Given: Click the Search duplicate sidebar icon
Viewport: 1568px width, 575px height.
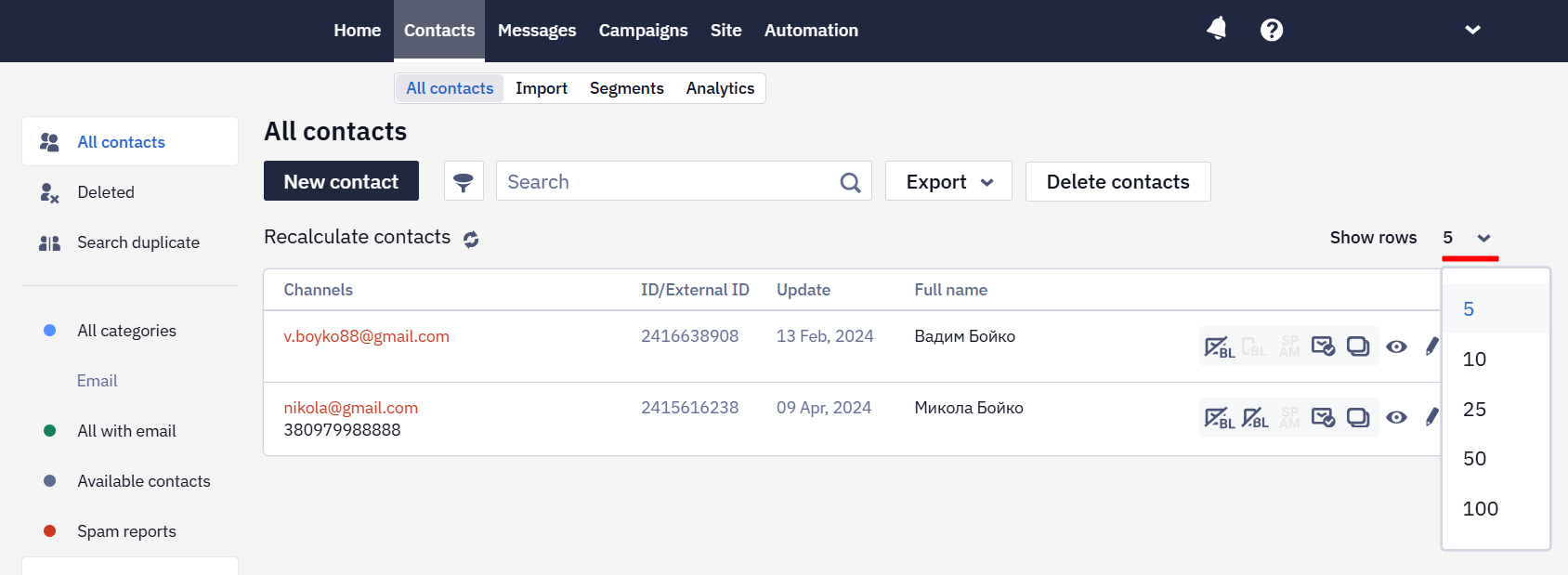Looking at the screenshot, I should (x=49, y=242).
